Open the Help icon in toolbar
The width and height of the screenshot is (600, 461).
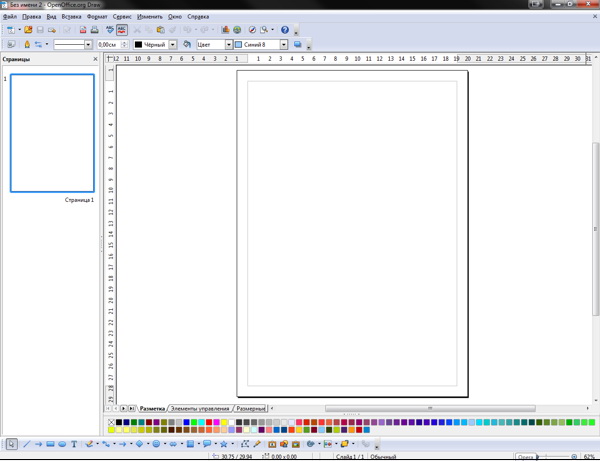[285, 30]
